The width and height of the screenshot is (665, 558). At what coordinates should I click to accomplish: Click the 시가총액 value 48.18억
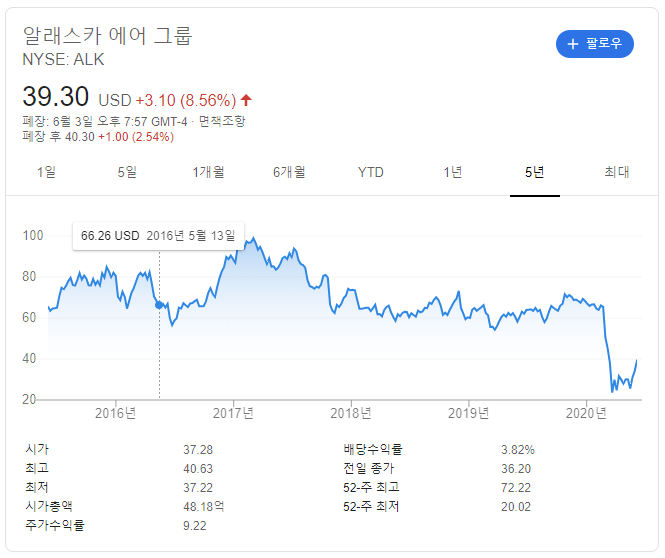click(x=204, y=506)
